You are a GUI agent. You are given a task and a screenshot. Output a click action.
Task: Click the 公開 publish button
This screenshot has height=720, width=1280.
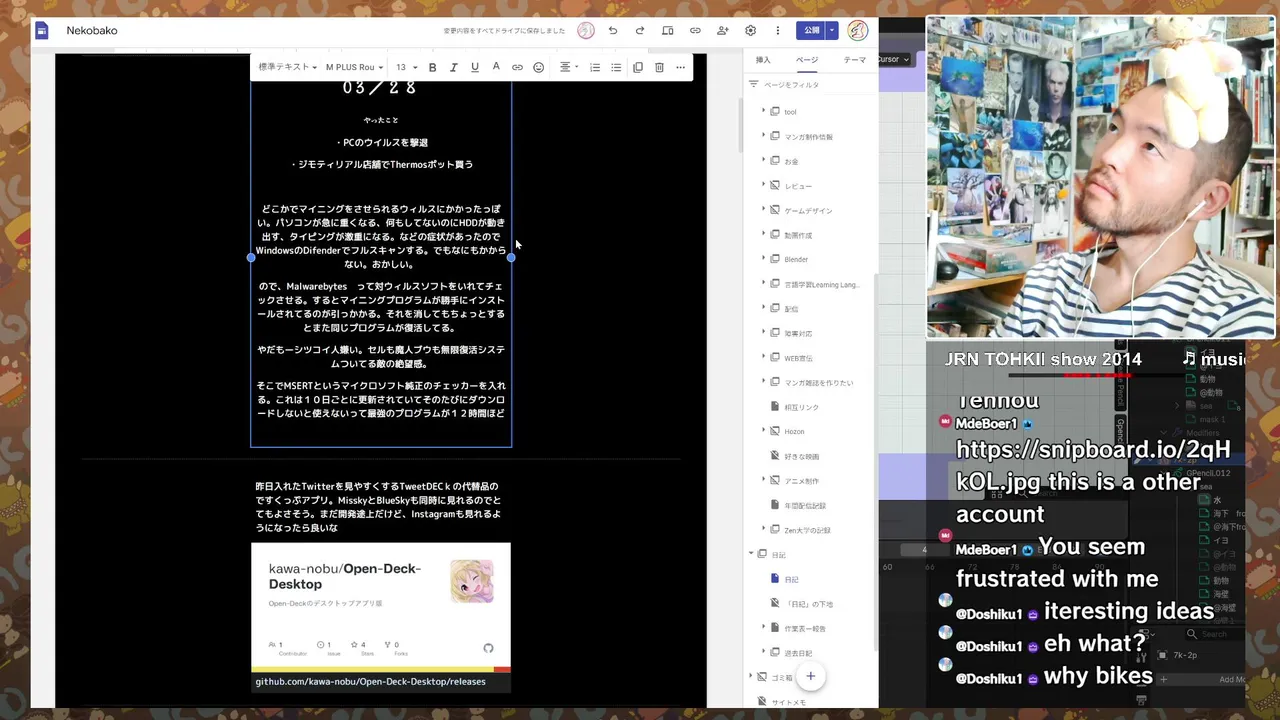click(x=811, y=30)
